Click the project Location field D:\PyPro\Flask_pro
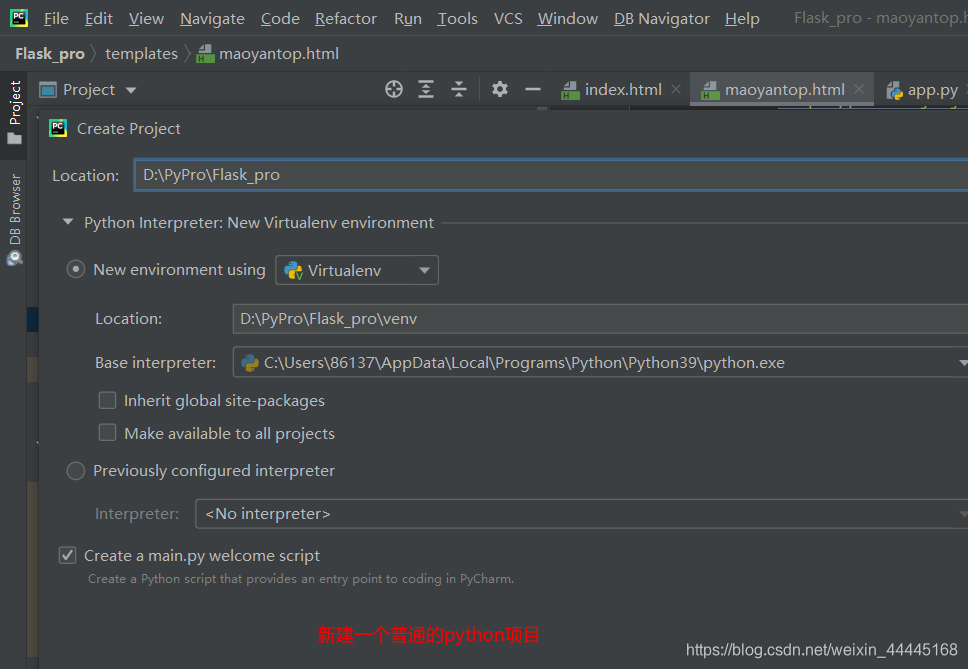968x669 pixels. (x=551, y=175)
